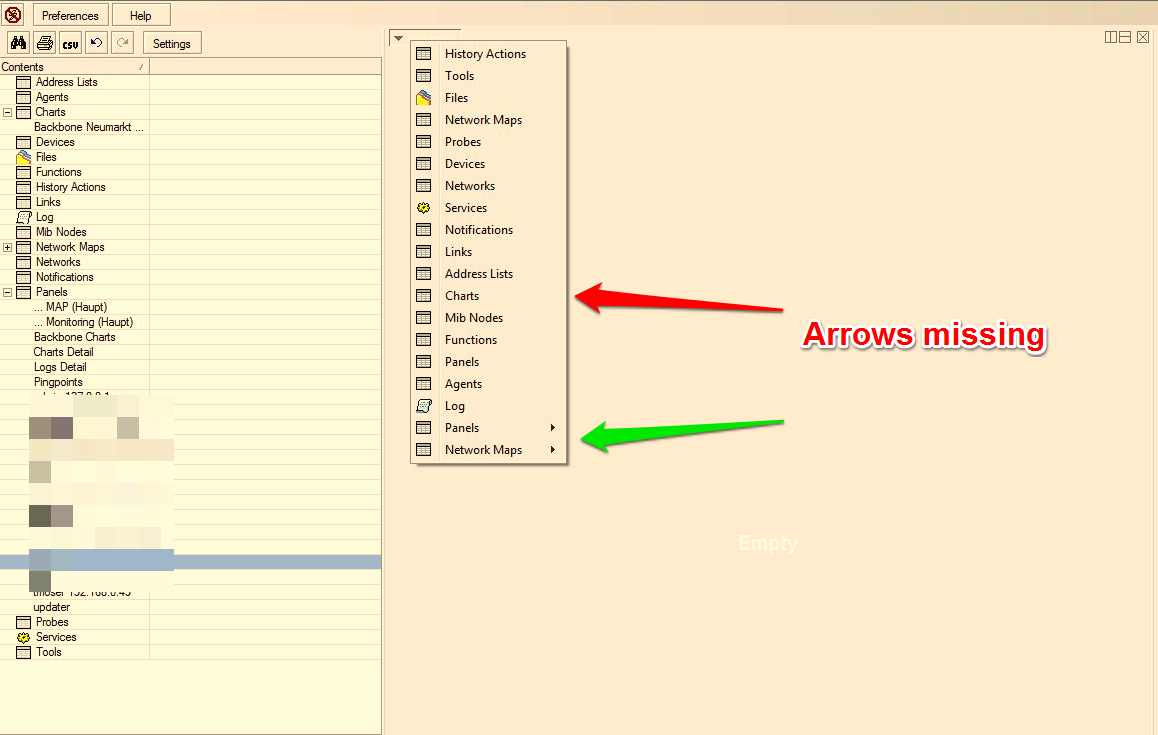This screenshot has height=735, width=1158.
Task: Select Backbone Charts in the tree
Action: 75,337
